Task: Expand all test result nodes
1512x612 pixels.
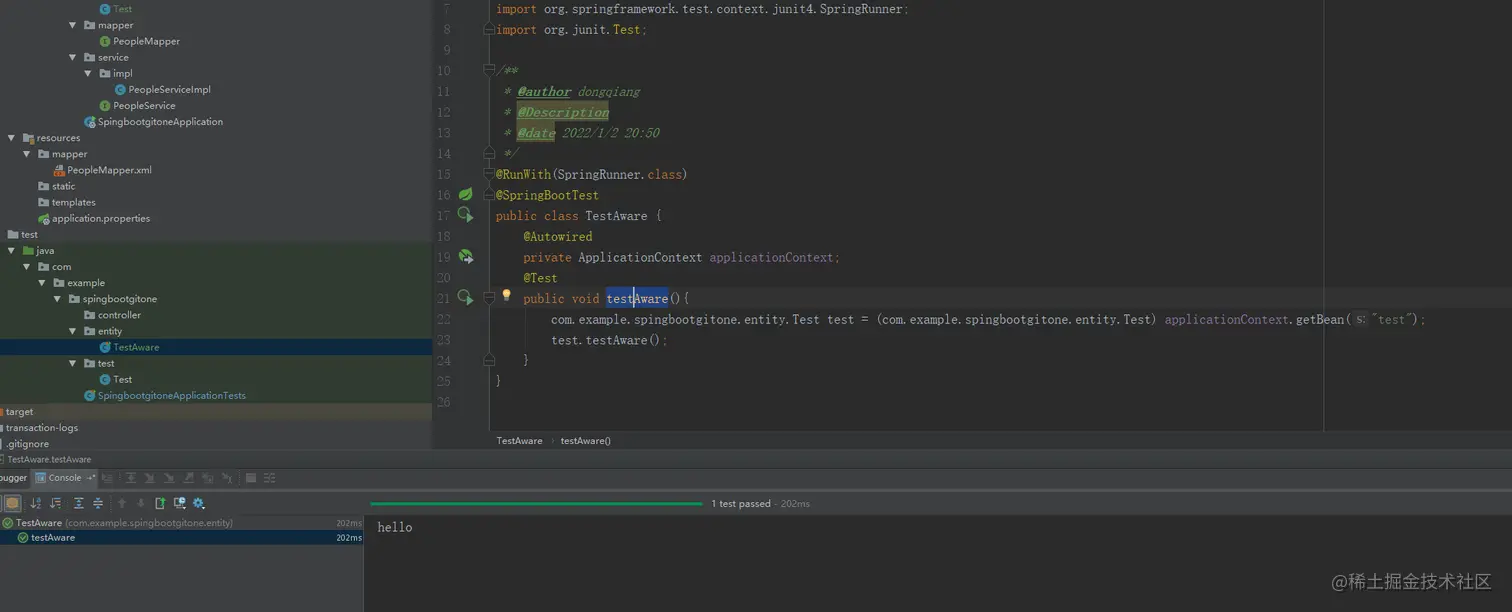Action: pyautogui.click(x=79, y=503)
